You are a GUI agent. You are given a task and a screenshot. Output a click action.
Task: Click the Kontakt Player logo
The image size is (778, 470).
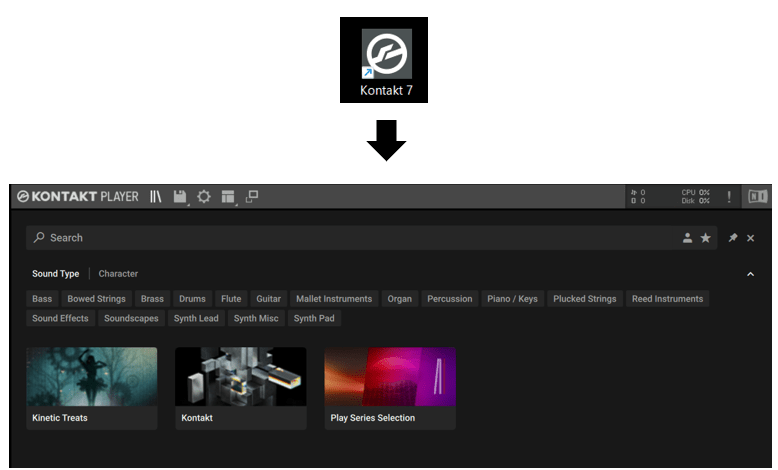tap(78, 197)
